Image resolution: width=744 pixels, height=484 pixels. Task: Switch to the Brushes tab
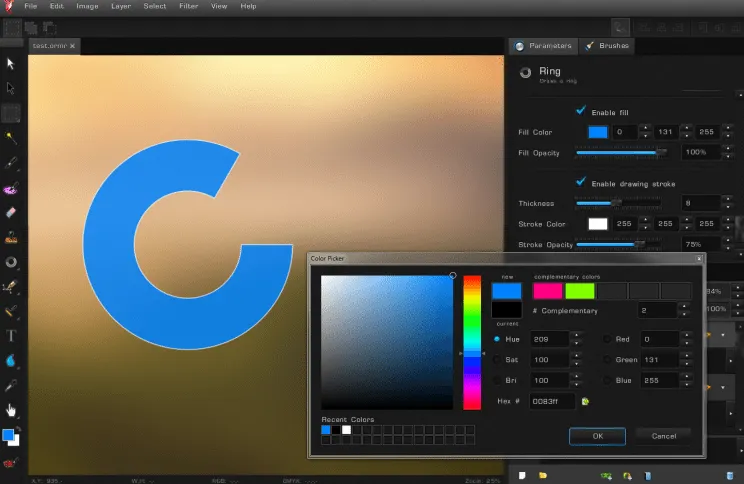(x=608, y=46)
